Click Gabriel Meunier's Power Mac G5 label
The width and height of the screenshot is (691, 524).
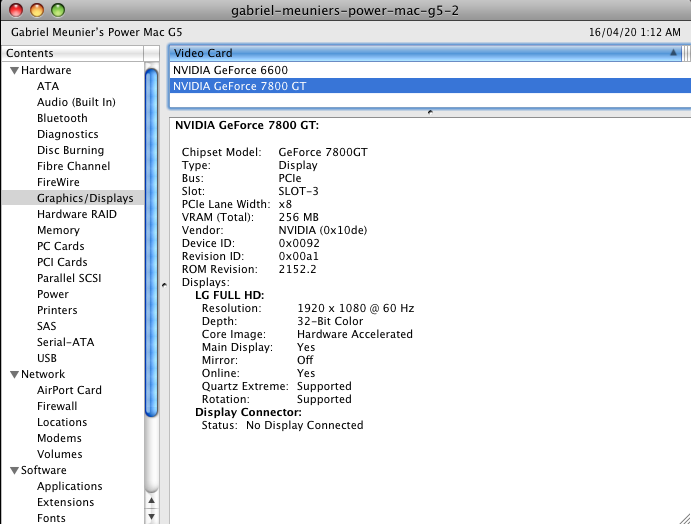click(x=97, y=32)
